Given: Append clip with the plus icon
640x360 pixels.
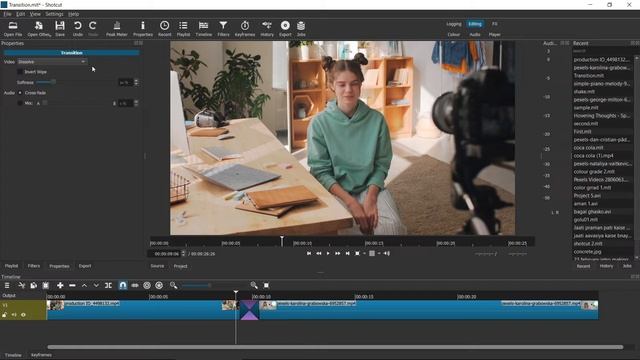Looking at the screenshot, I should point(60,285).
